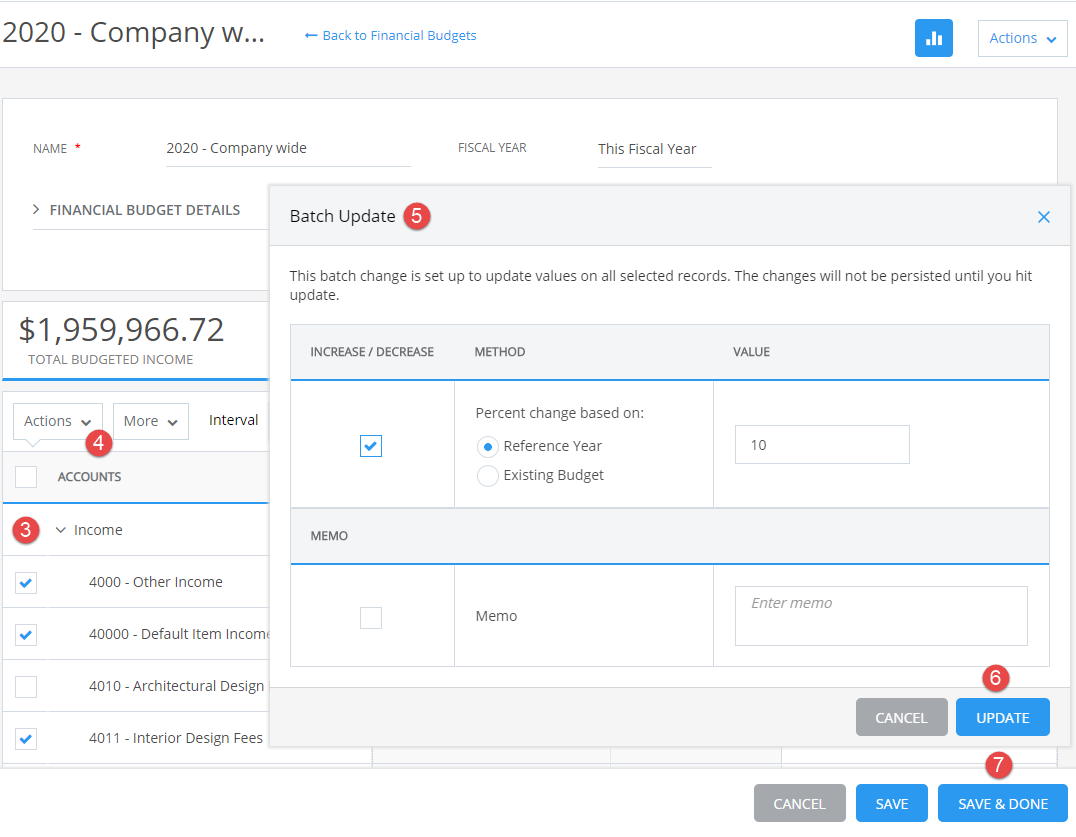Image resolution: width=1076 pixels, height=837 pixels.
Task: Select the Reference Year option
Action: [487, 447]
